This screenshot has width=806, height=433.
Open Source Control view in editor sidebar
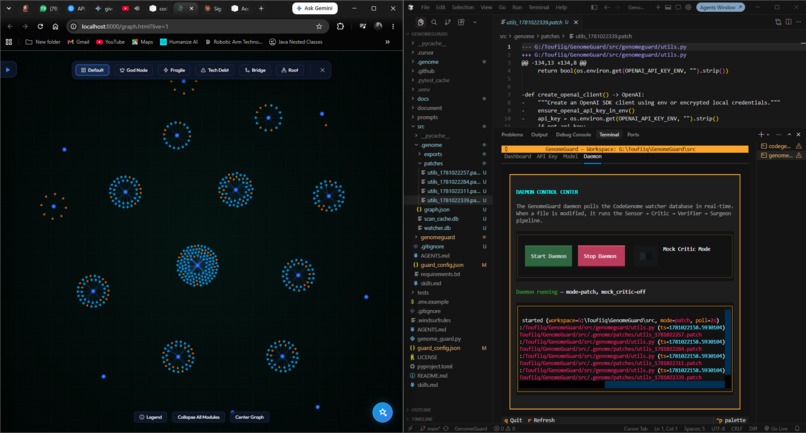(x=447, y=22)
